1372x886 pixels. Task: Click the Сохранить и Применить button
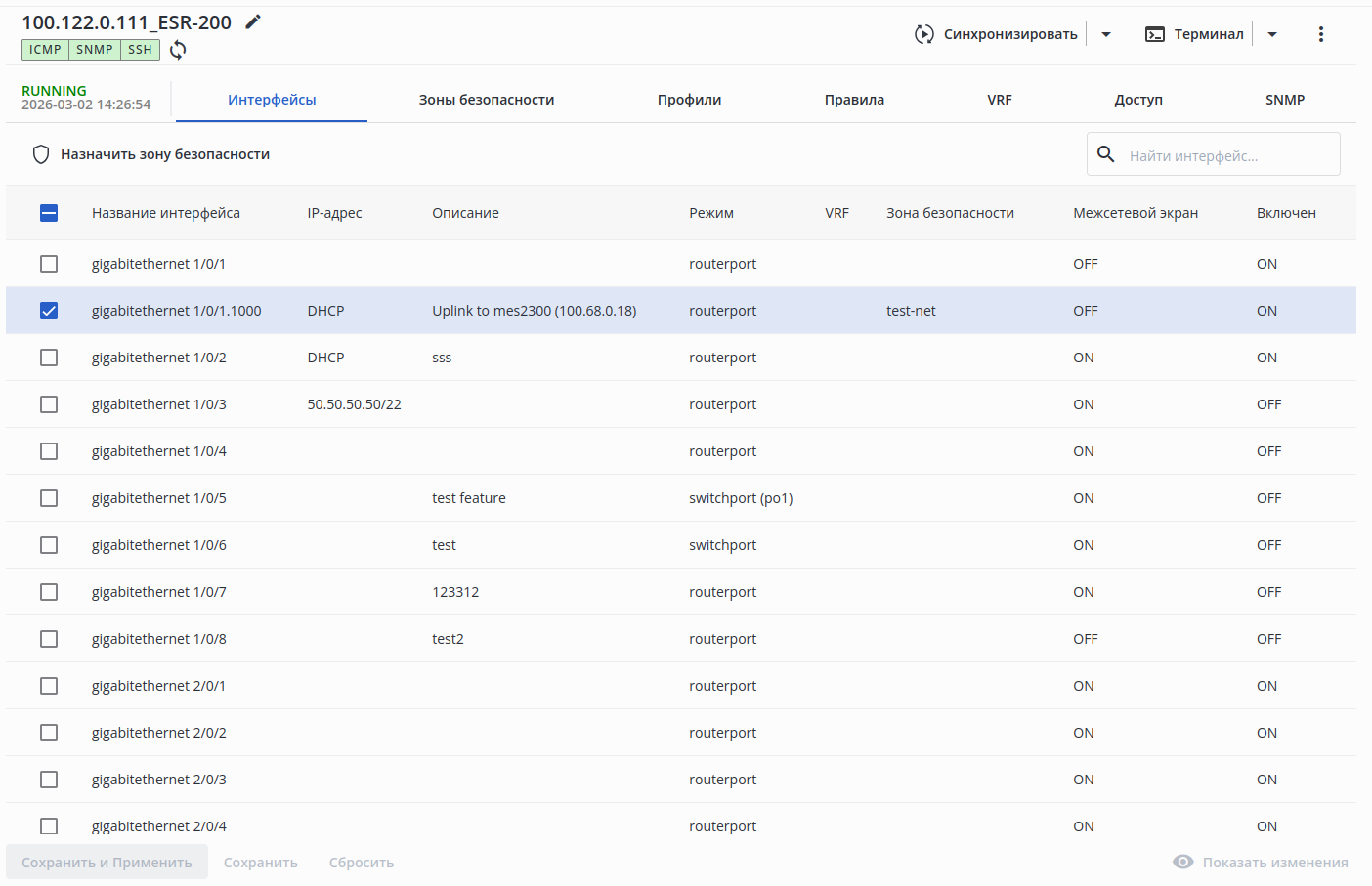coord(107,863)
